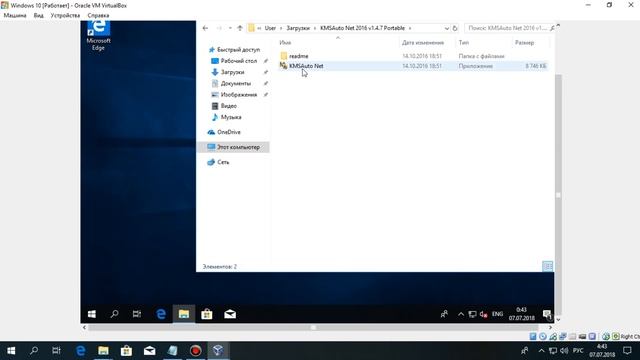640x360 pixels.
Task: Open the Устройства menu in VirtualBox
Action: pos(65,15)
